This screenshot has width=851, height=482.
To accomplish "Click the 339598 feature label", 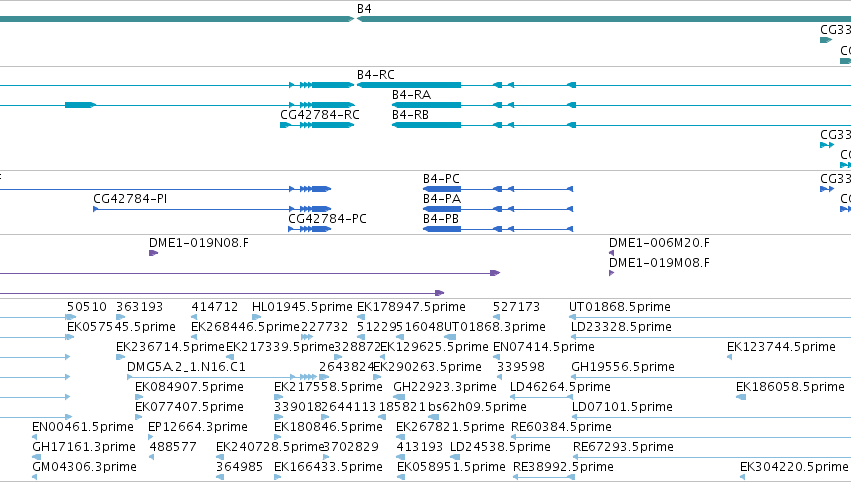I will pyautogui.click(x=520, y=367).
